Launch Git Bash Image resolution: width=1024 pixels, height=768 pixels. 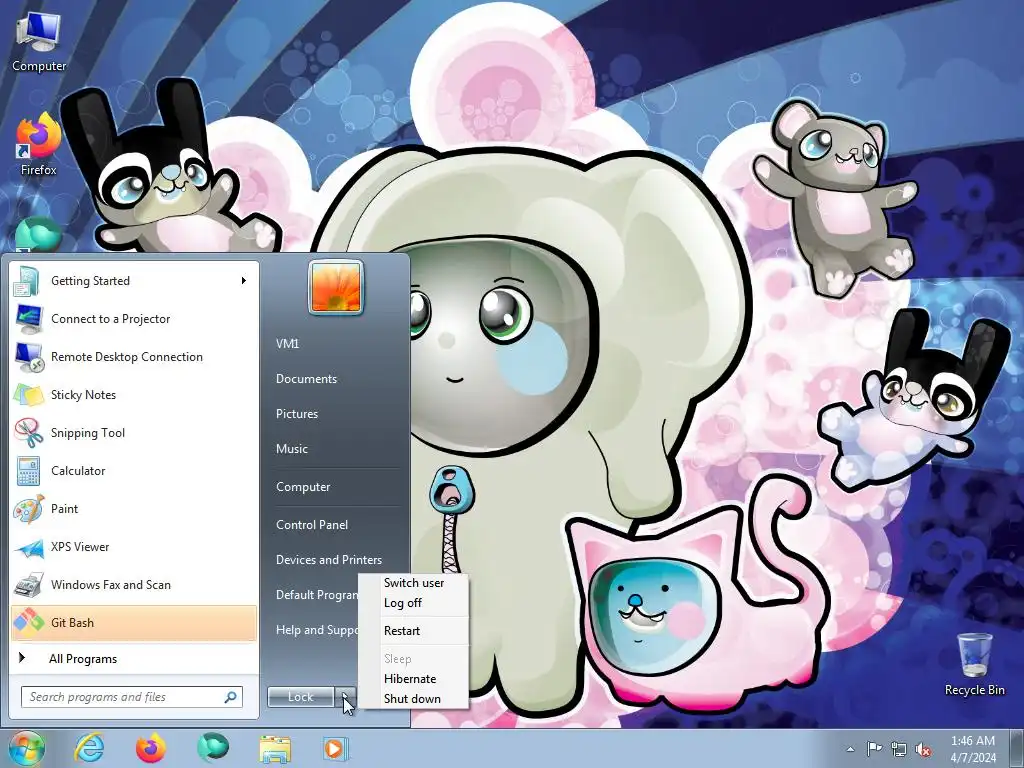pos(134,622)
